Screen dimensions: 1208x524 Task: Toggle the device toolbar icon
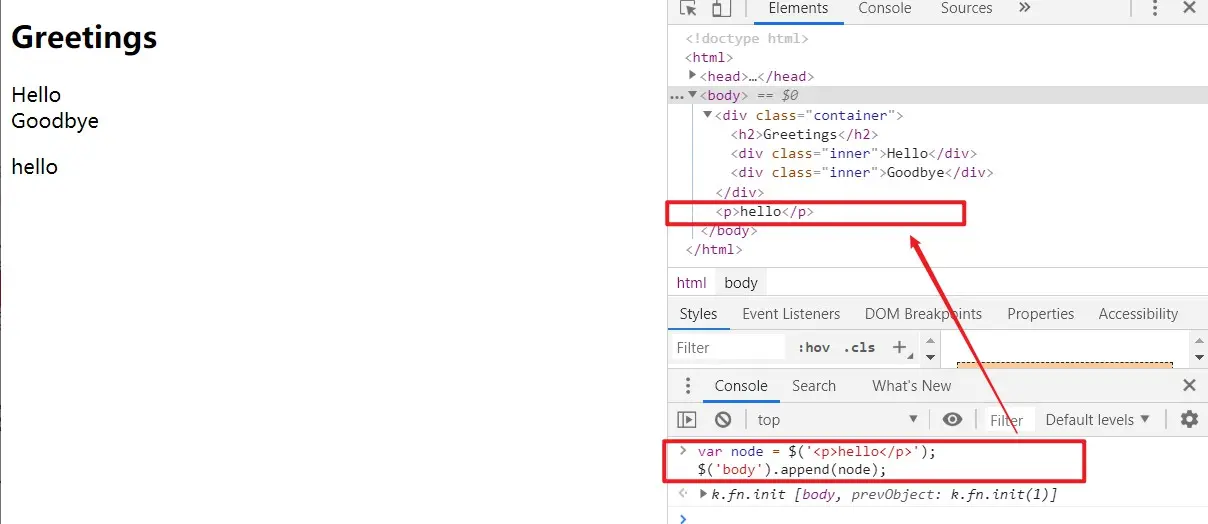click(720, 8)
